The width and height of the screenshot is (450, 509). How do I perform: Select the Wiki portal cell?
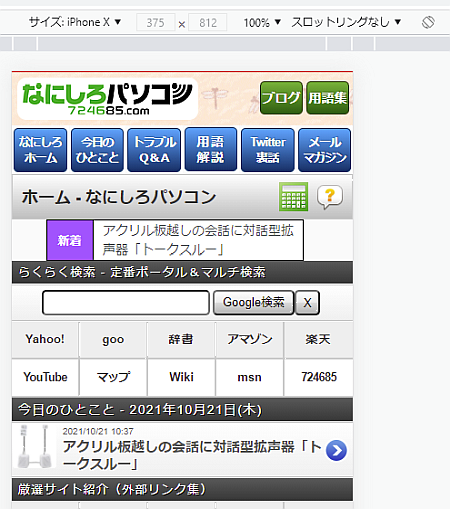[181, 377]
